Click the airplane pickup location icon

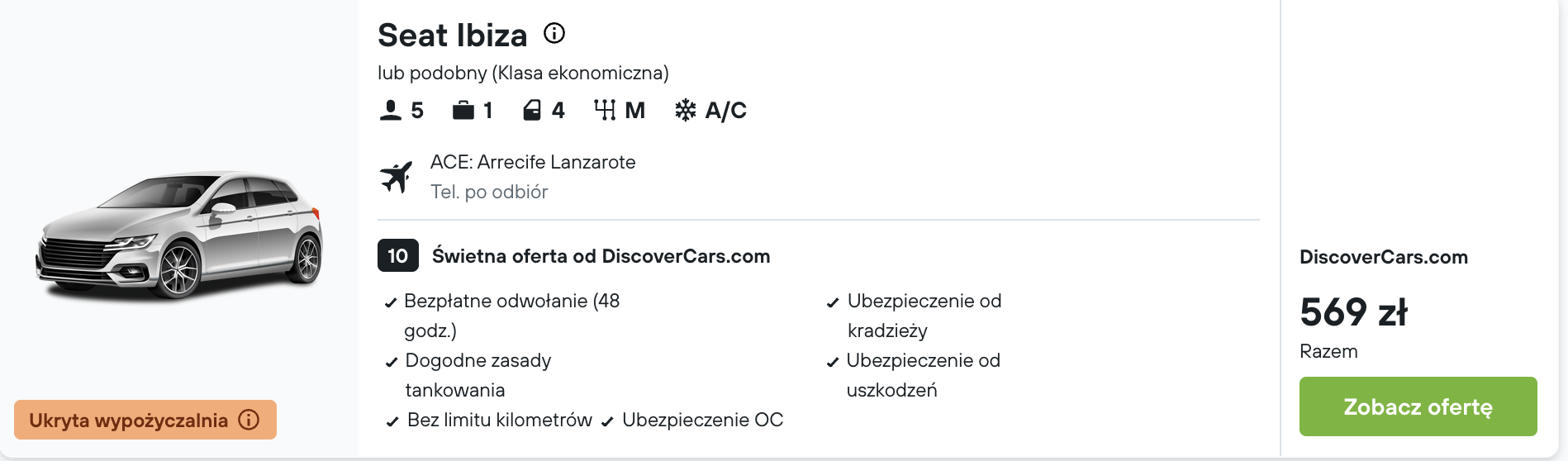(x=397, y=177)
